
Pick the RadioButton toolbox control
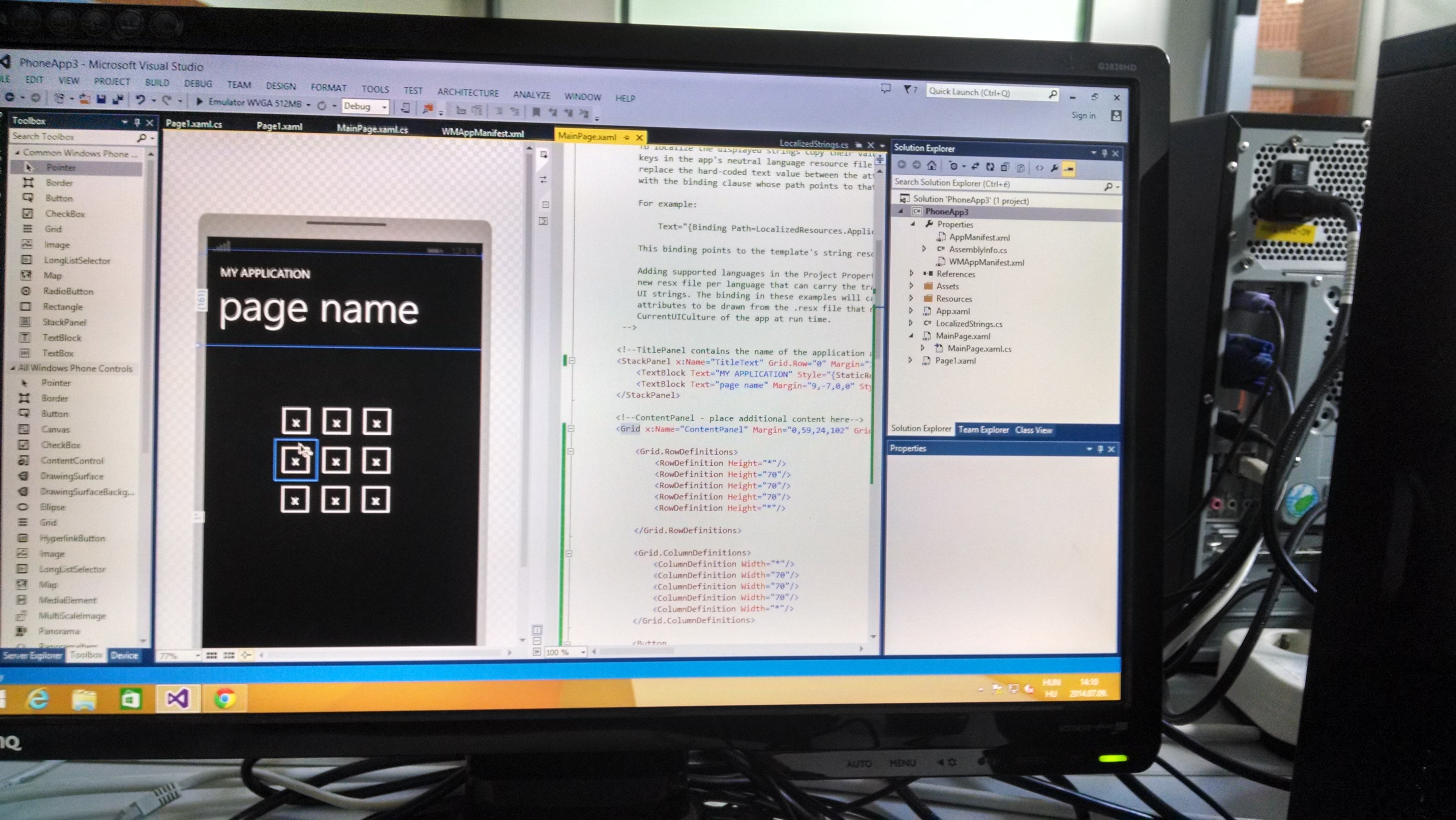tap(68, 291)
